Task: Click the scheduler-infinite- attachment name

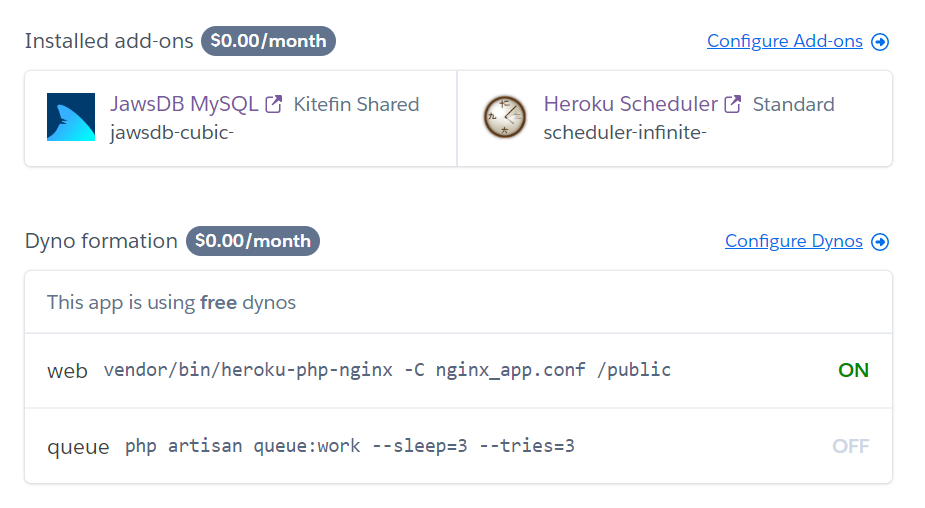Action: pyautogui.click(x=625, y=132)
